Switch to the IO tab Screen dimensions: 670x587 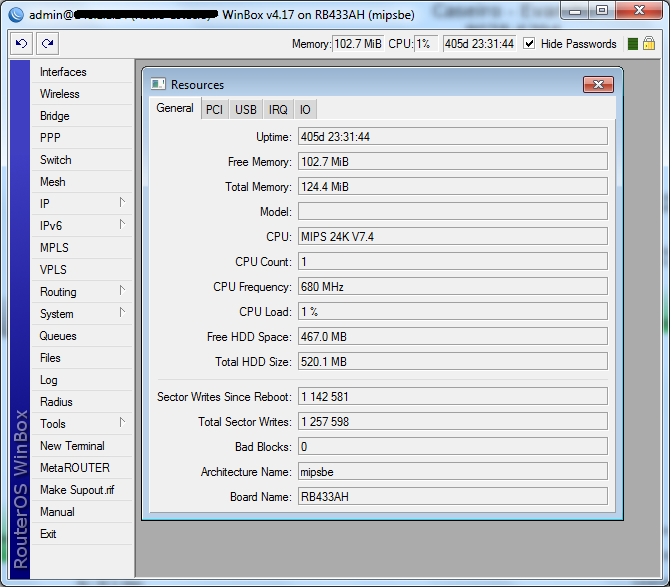point(305,110)
